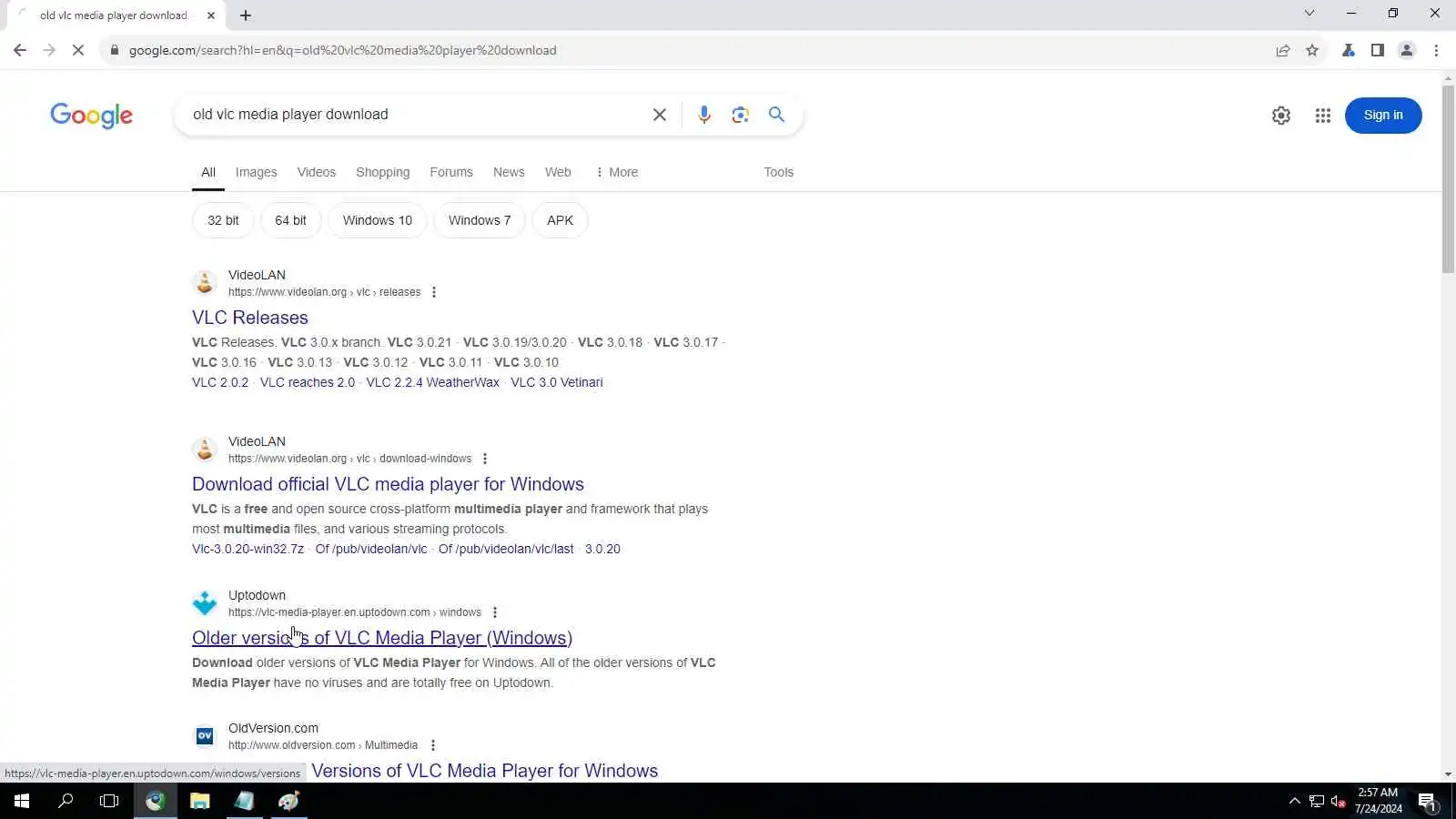Switch to the Web tab

558,172
